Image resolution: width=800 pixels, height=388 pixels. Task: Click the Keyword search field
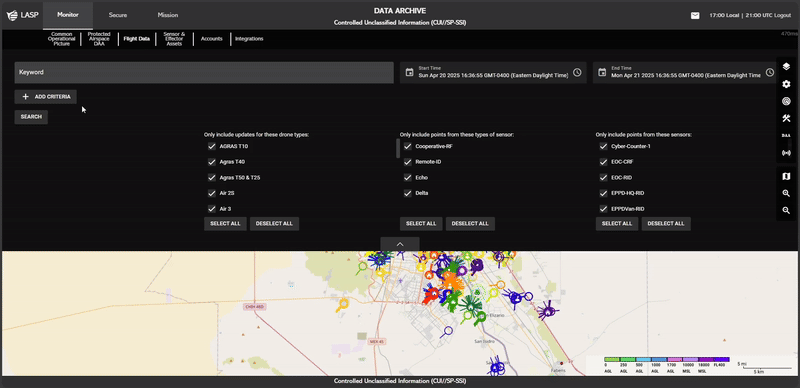pyautogui.click(x=204, y=72)
